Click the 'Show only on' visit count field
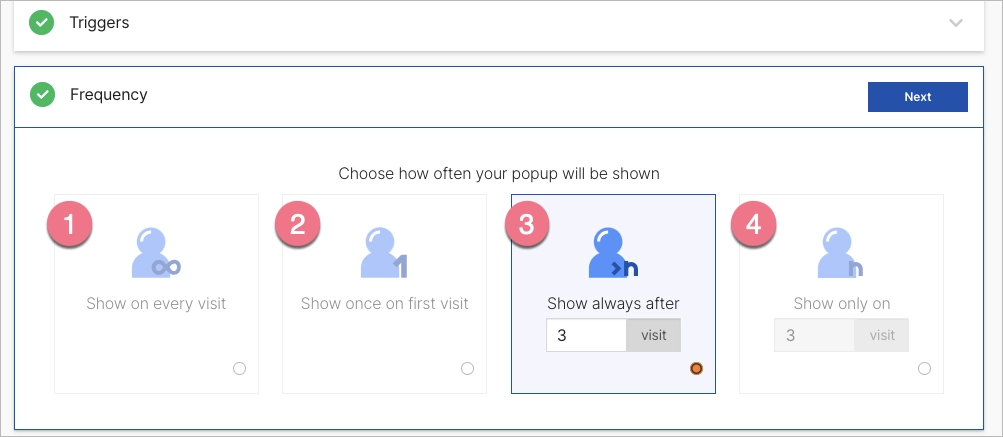 [x=814, y=336]
